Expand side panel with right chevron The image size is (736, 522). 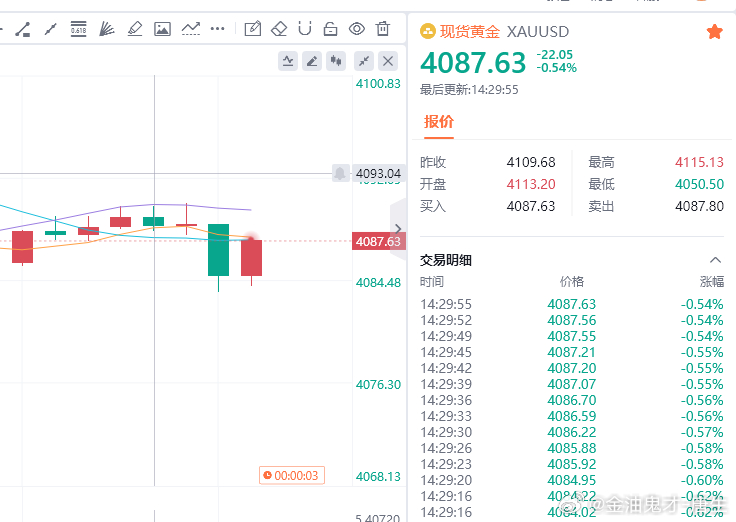[x=398, y=229]
